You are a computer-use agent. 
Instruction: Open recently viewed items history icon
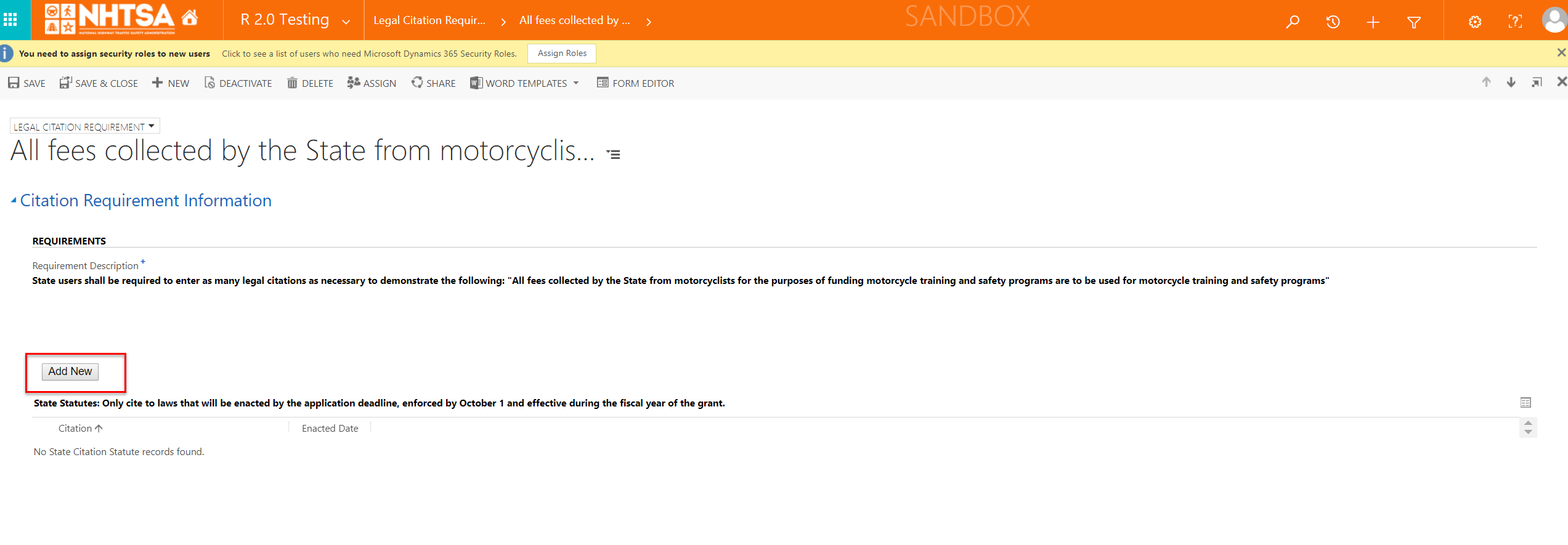[x=1333, y=22]
